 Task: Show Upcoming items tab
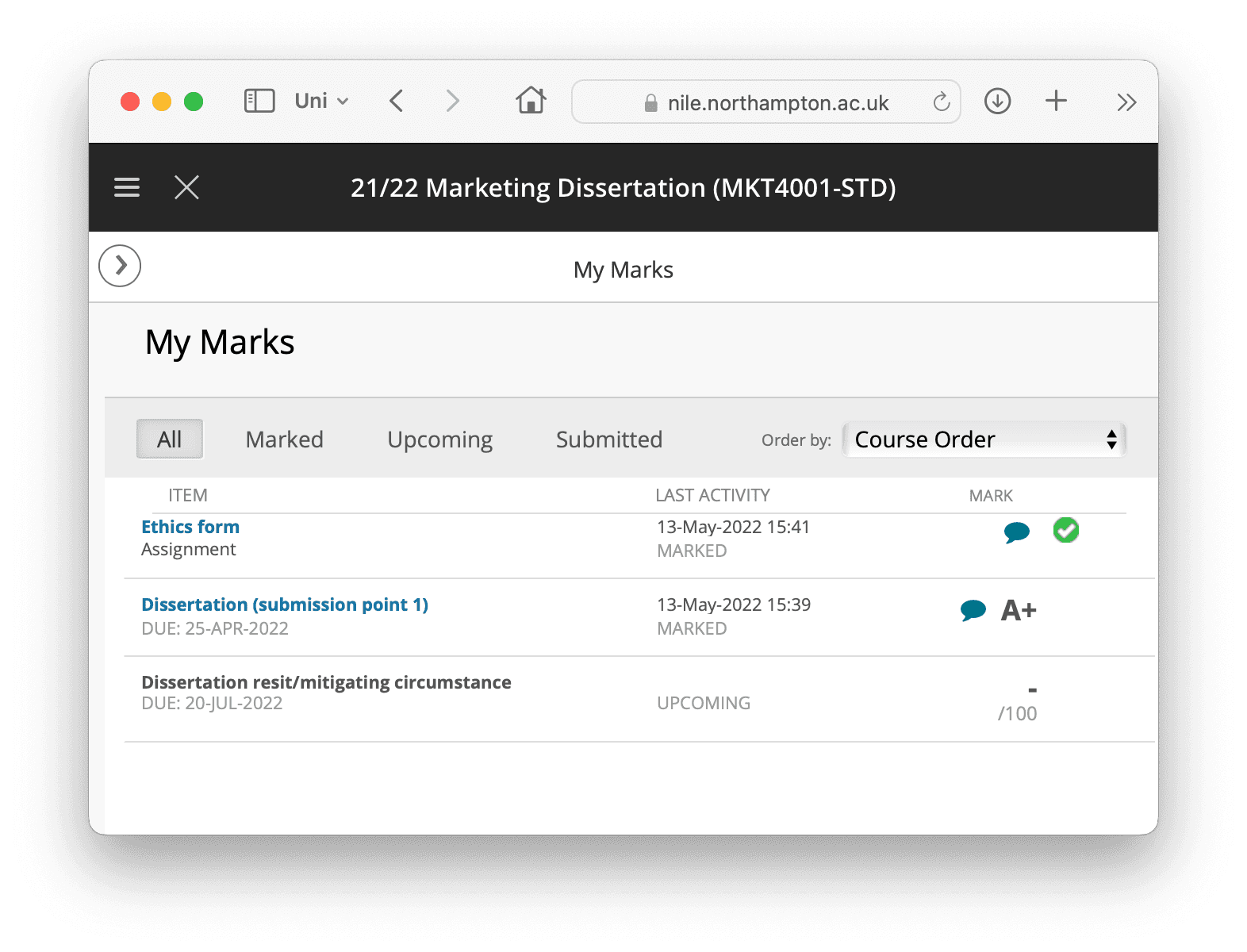click(x=439, y=440)
